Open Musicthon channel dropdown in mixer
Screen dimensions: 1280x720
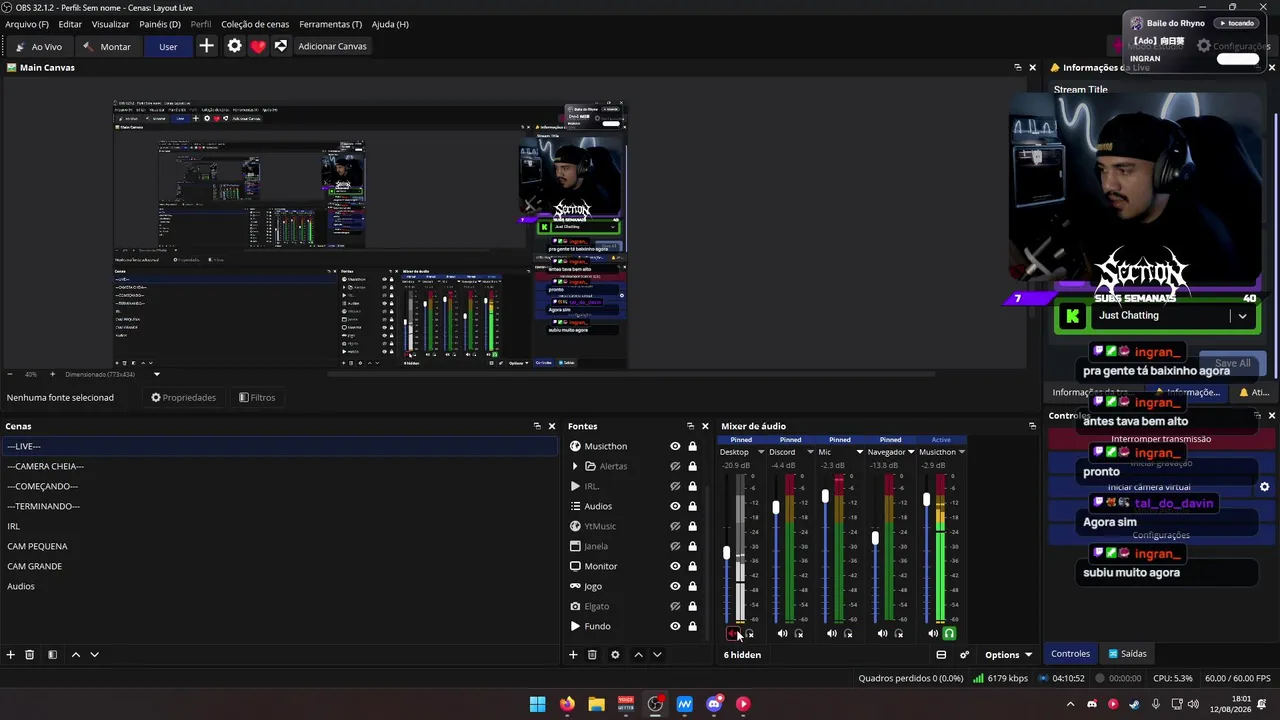point(962,452)
